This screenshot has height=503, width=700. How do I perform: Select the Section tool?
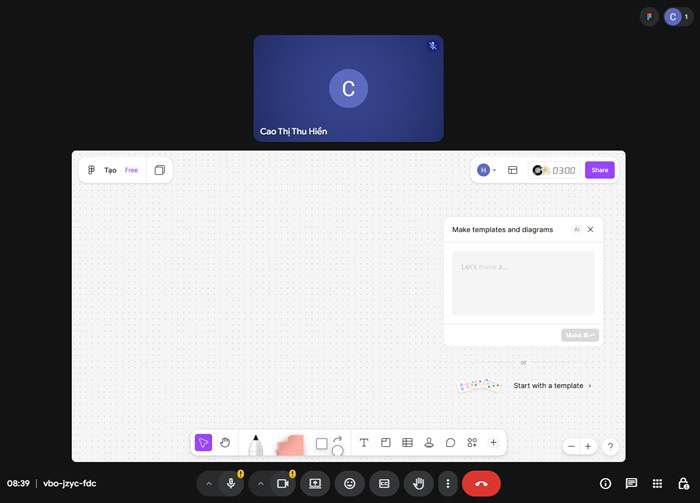(x=386, y=442)
